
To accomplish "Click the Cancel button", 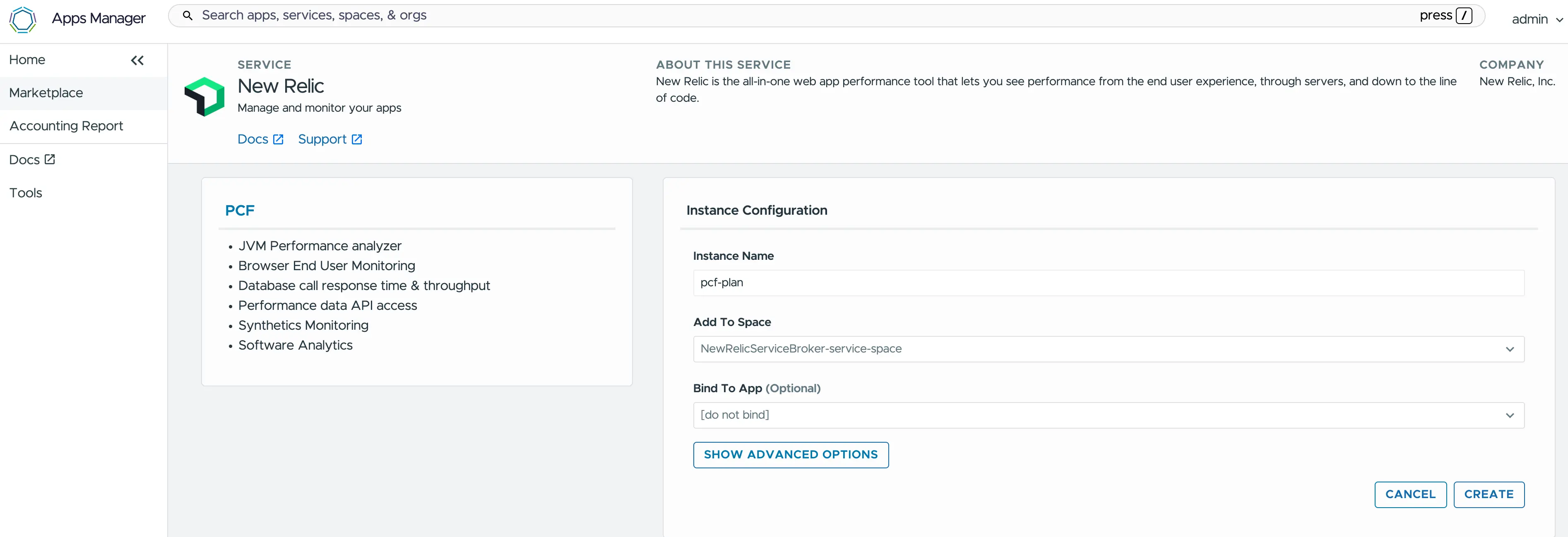I will click(x=1410, y=494).
